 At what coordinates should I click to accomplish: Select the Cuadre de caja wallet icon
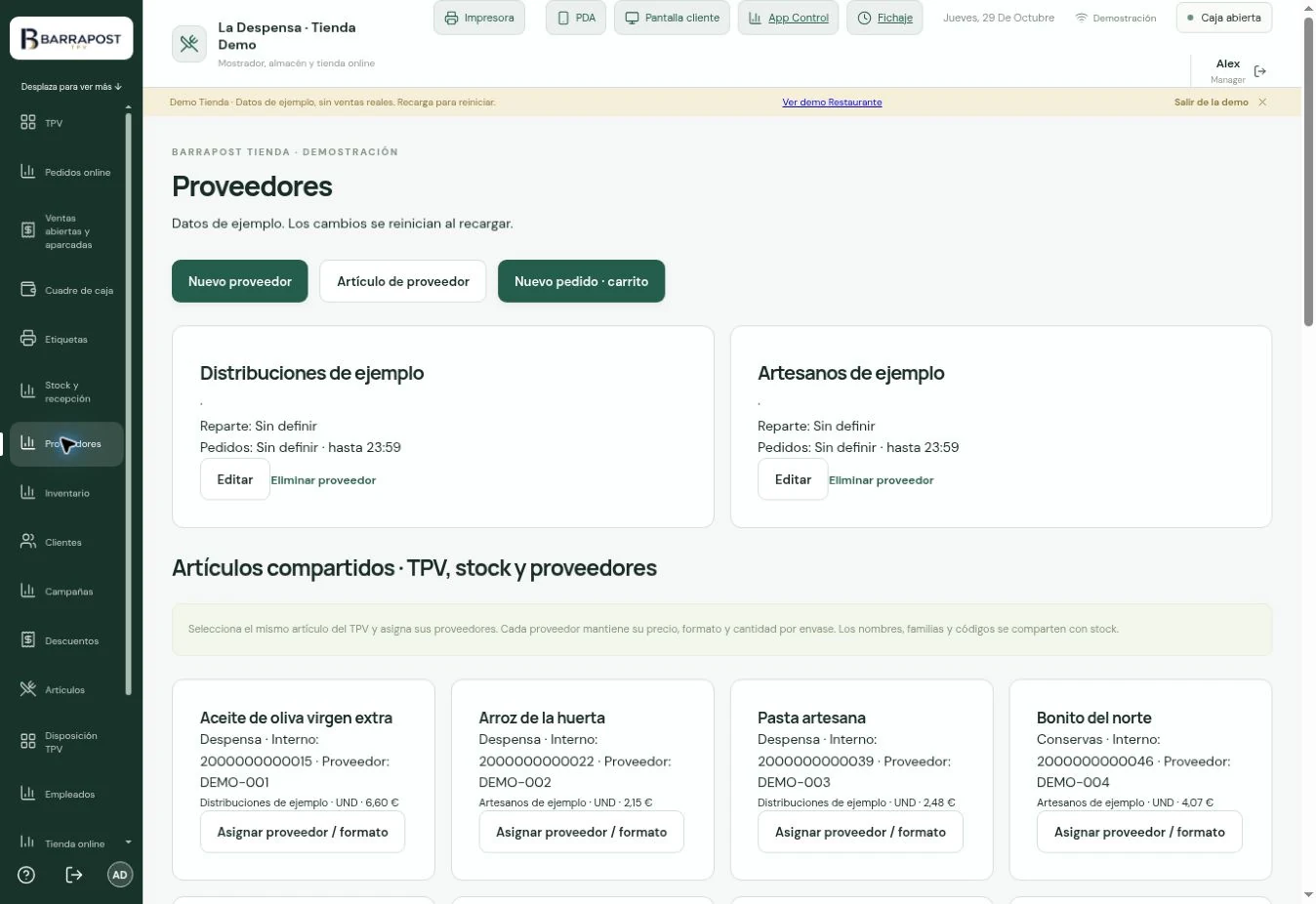27,290
